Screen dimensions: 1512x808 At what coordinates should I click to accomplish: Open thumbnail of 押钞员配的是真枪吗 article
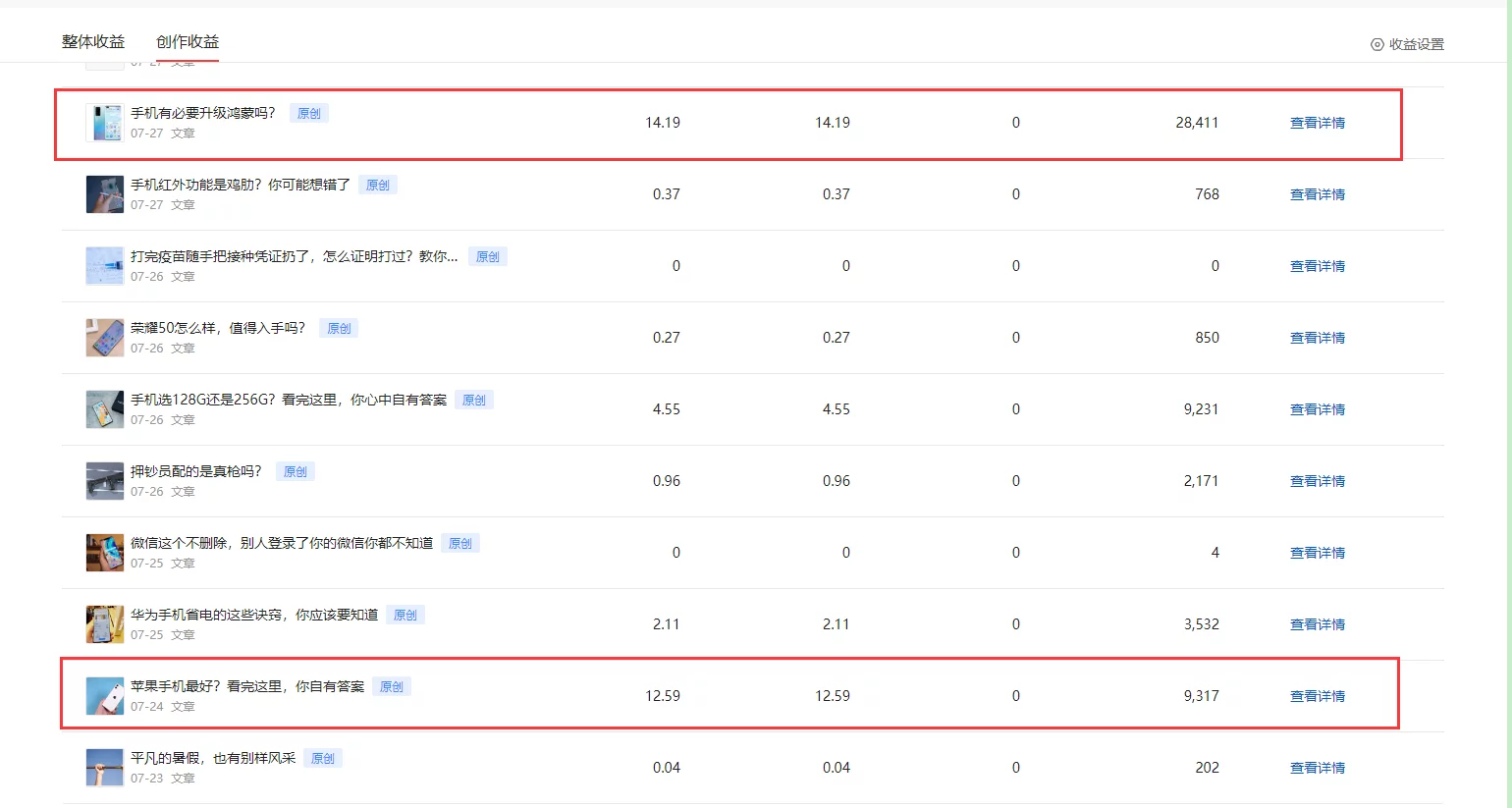(x=104, y=481)
